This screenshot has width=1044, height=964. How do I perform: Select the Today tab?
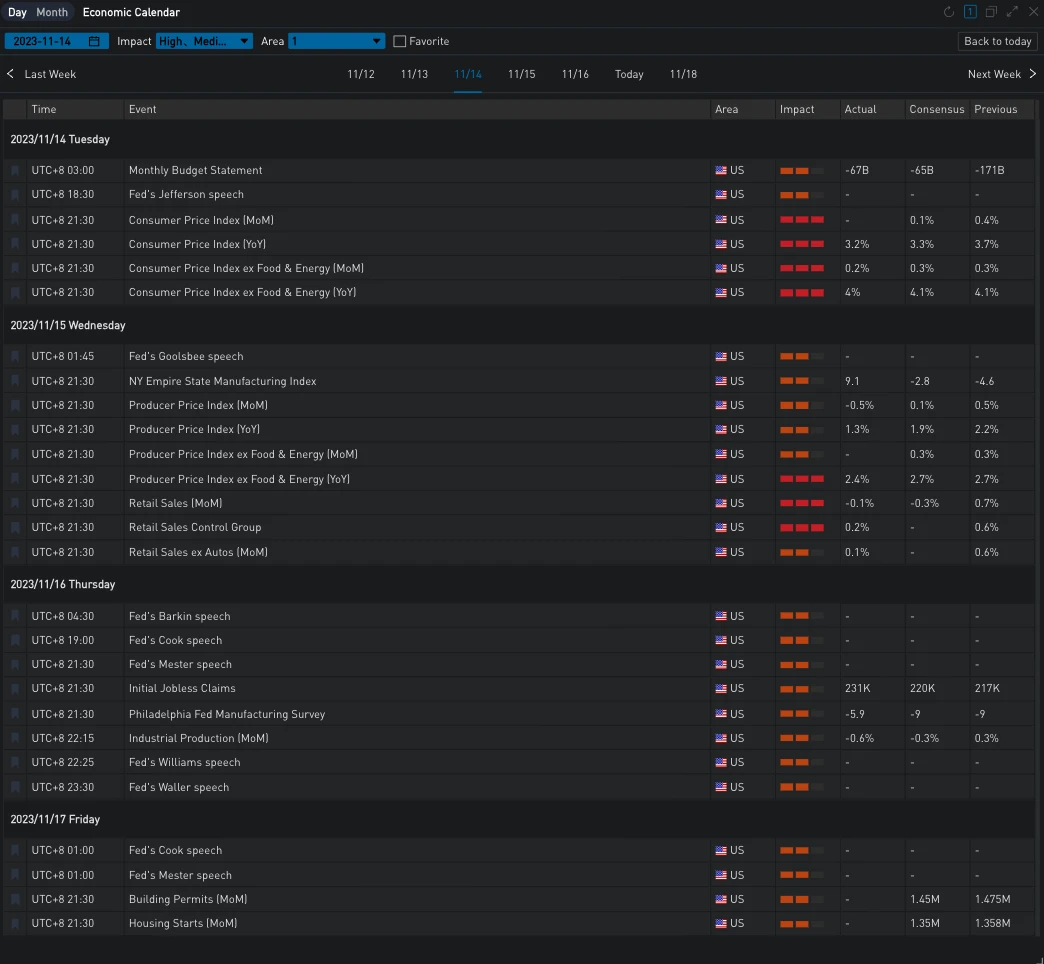point(629,74)
